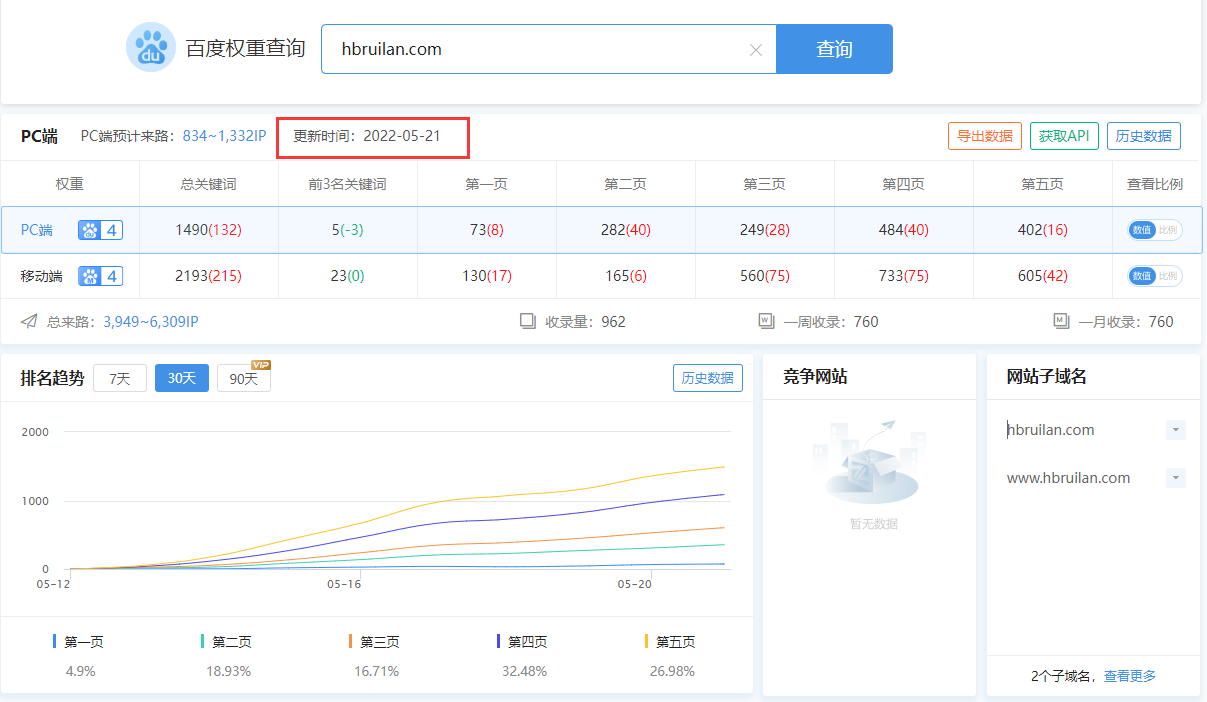Viewport: 1207px width, 702px height.
Task: Expand dropdown next to www.hbruilan.com subdomain
Action: 1176,478
